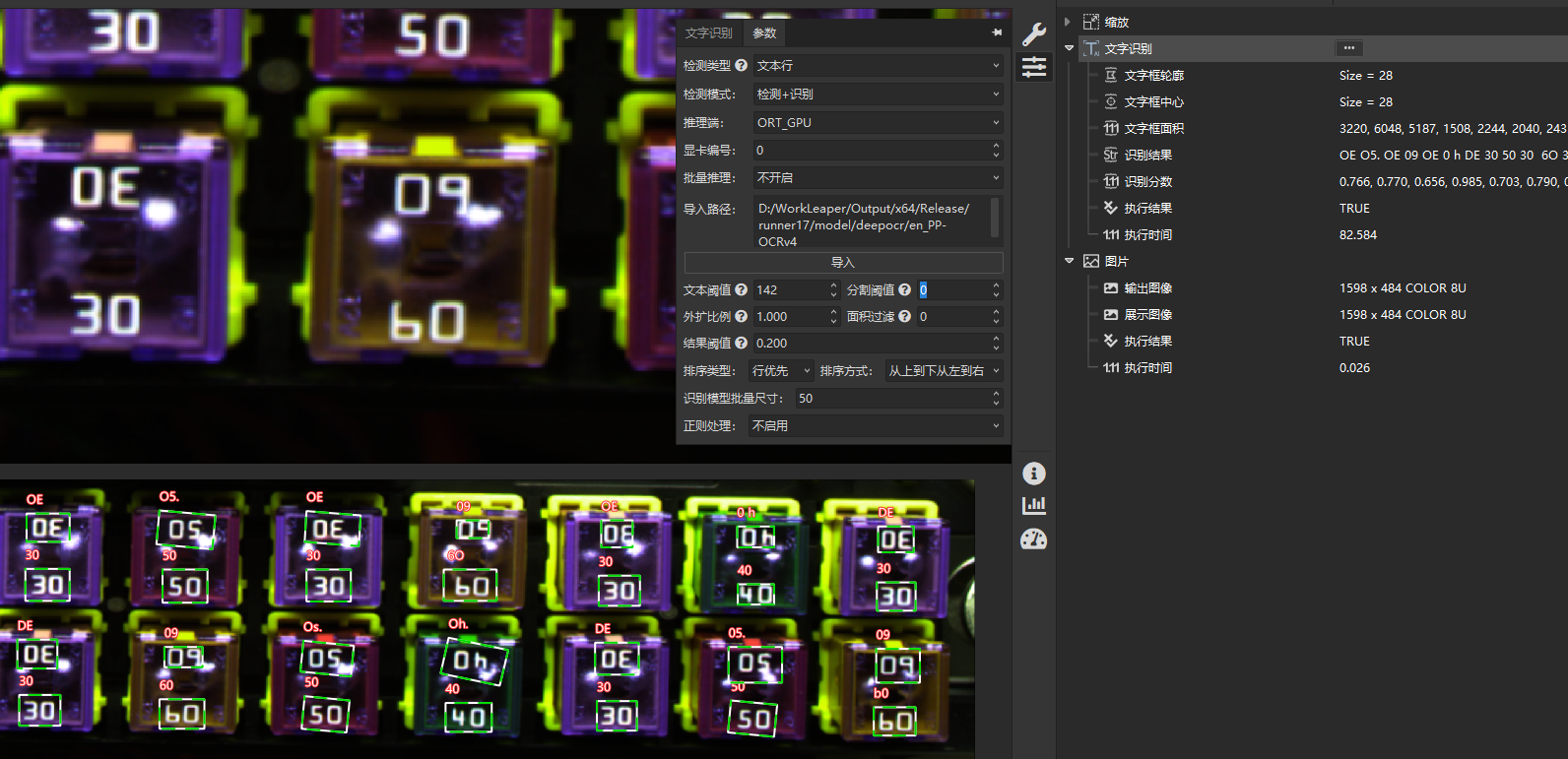Viewport: 1568px width, 759px height.
Task: Click the wrench settings icon
Action: 1033,34
